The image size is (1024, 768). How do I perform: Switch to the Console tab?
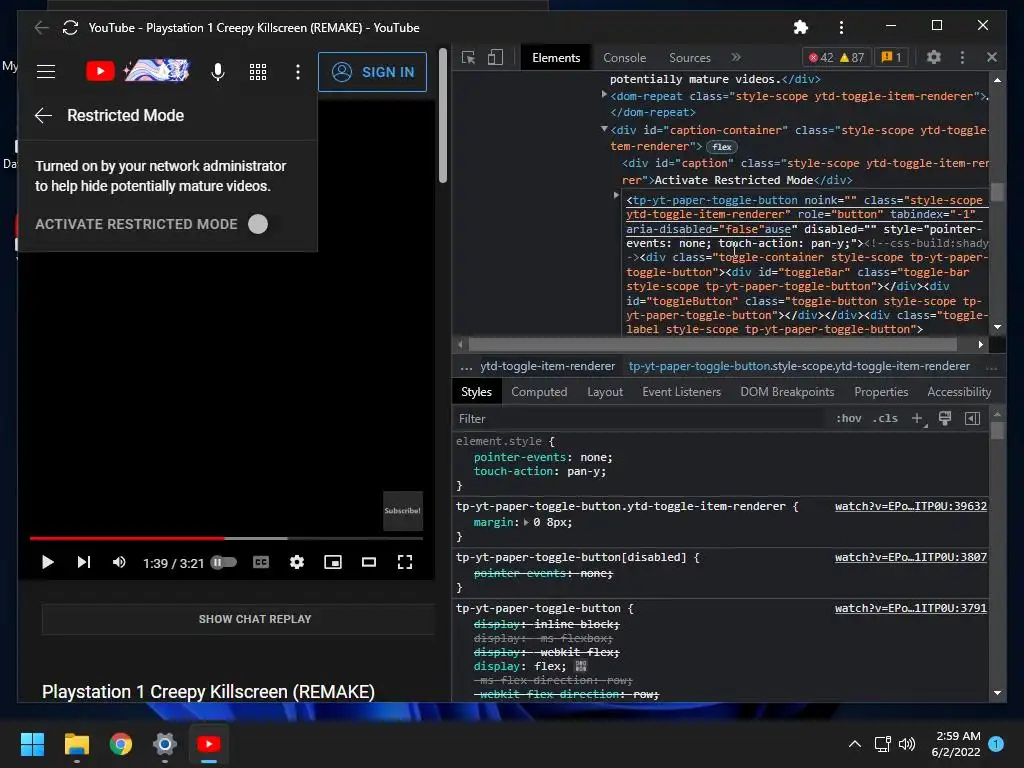click(624, 57)
